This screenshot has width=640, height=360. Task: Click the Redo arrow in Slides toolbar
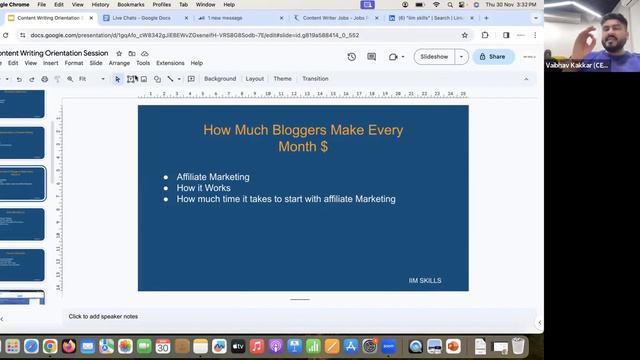tap(32, 79)
